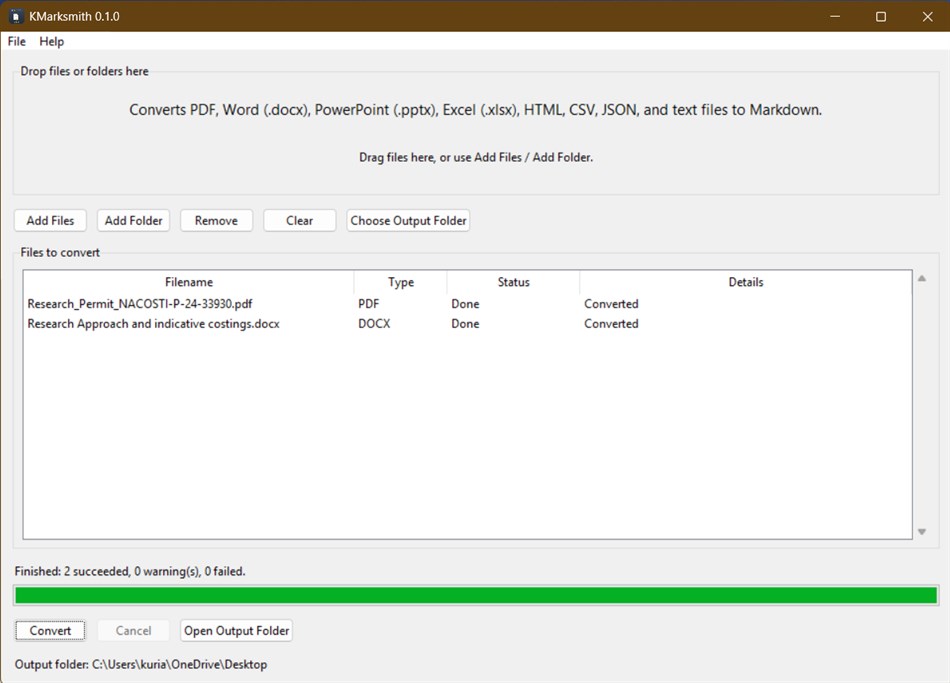The image size is (950, 683).
Task: Click the DOCX type cell
Action: [374, 324]
